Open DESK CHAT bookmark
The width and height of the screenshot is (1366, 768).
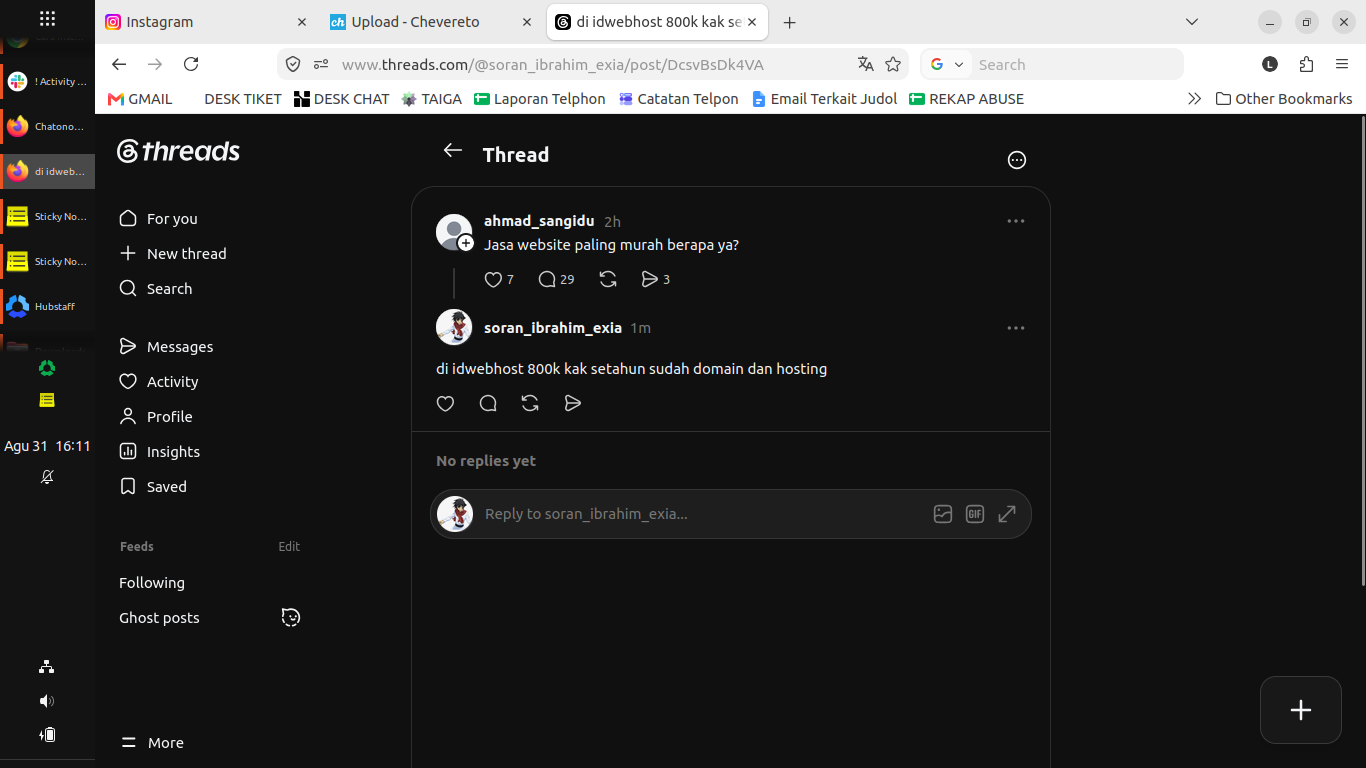(341, 99)
